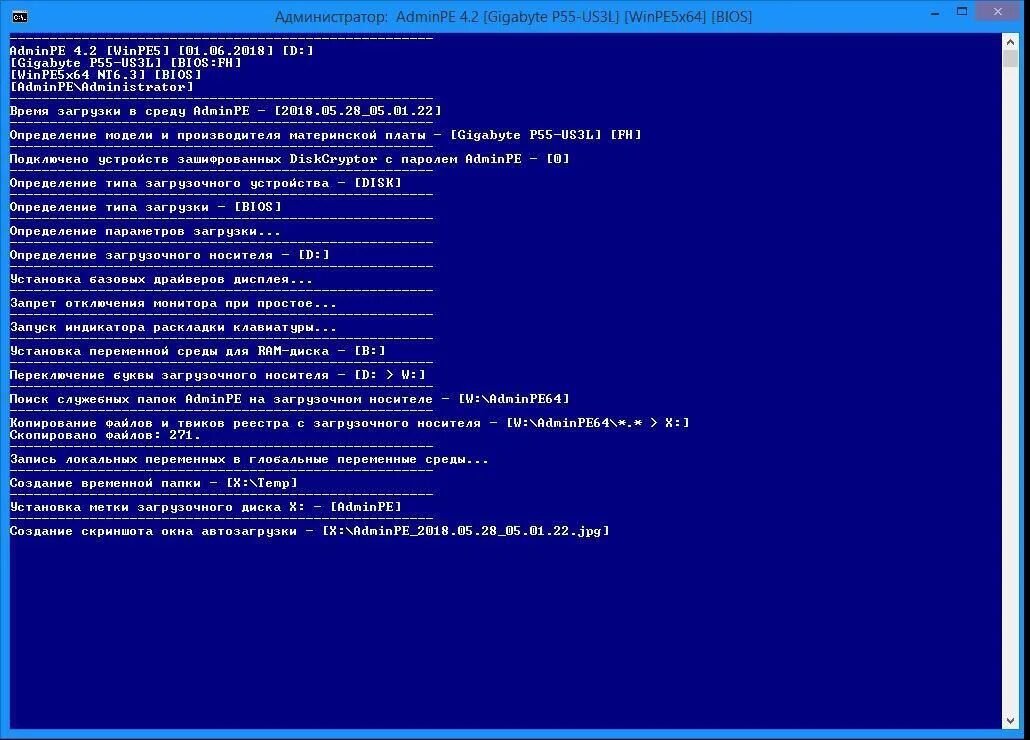Click line 'Подключено устройств зашифрованных DiskCryptor'
1030x740 pixels.
click(289, 159)
